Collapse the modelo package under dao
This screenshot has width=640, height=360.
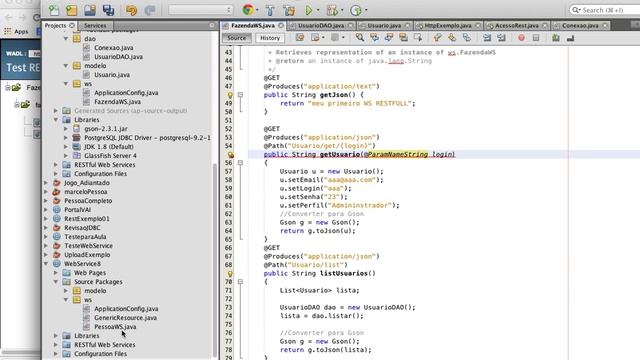click(66, 66)
